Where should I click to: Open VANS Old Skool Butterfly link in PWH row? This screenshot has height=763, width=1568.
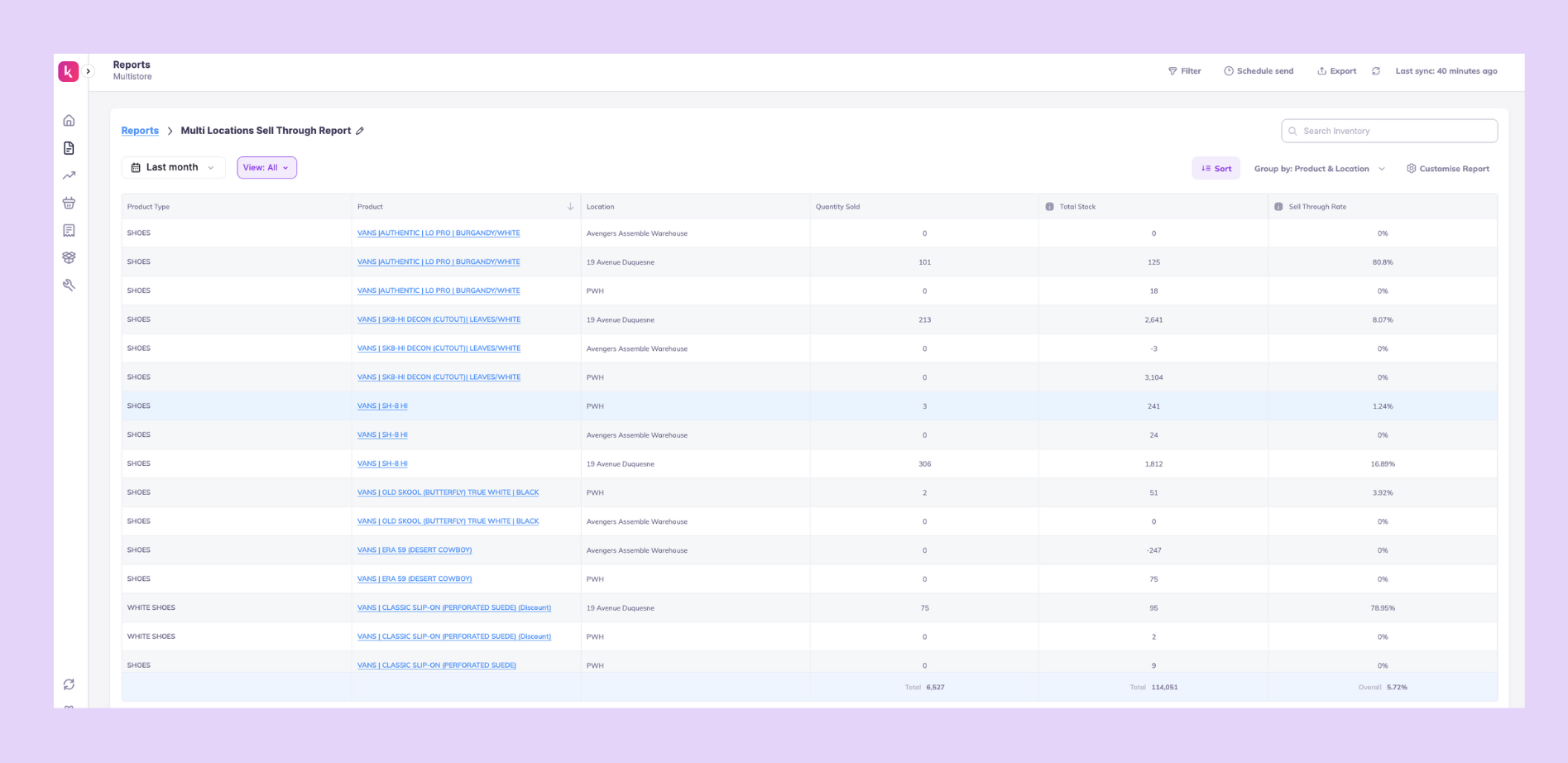448,492
